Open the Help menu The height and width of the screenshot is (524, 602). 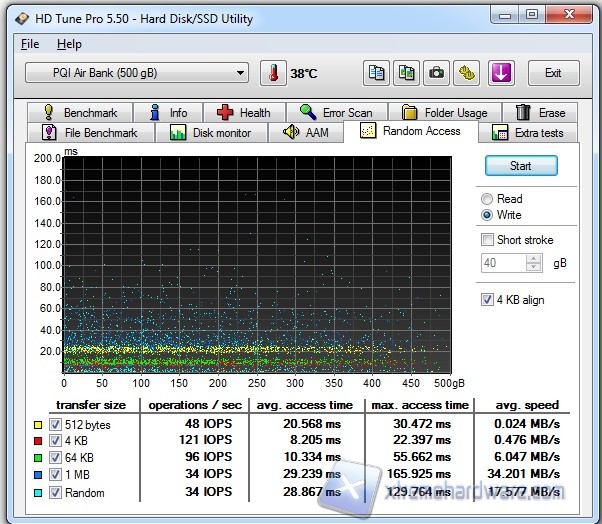(x=69, y=44)
